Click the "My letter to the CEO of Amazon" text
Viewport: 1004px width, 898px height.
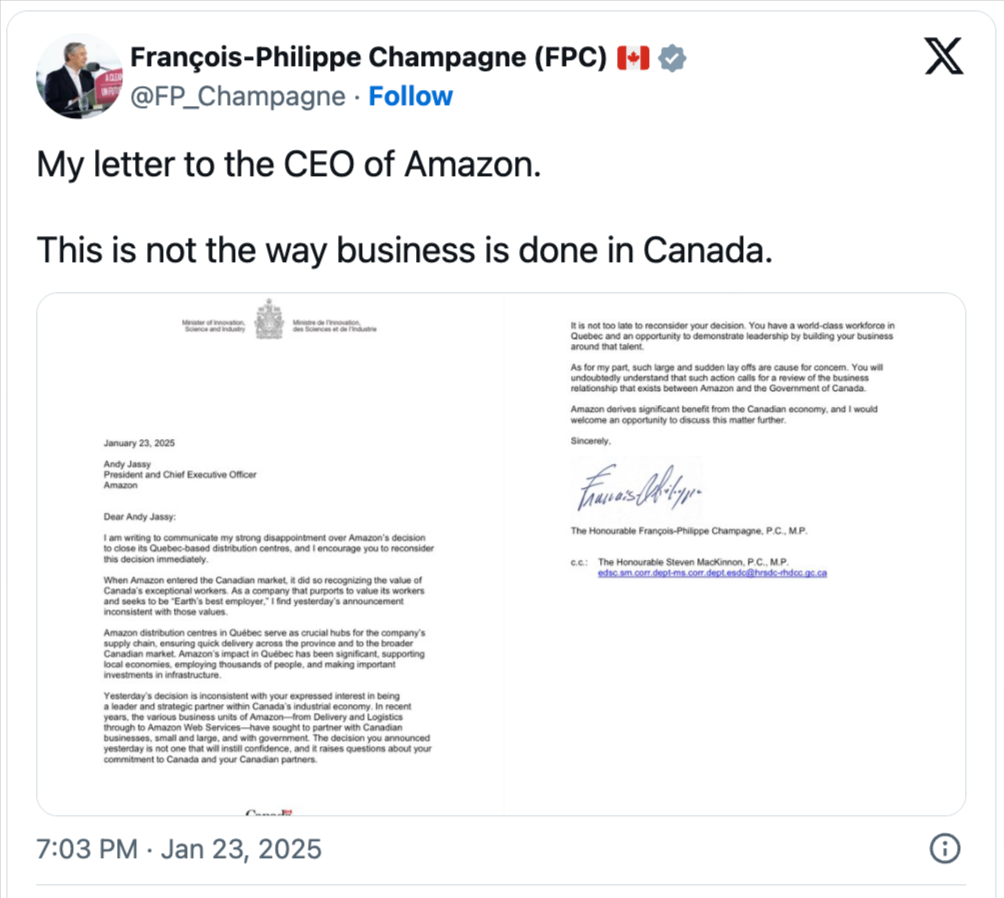coord(289,164)
